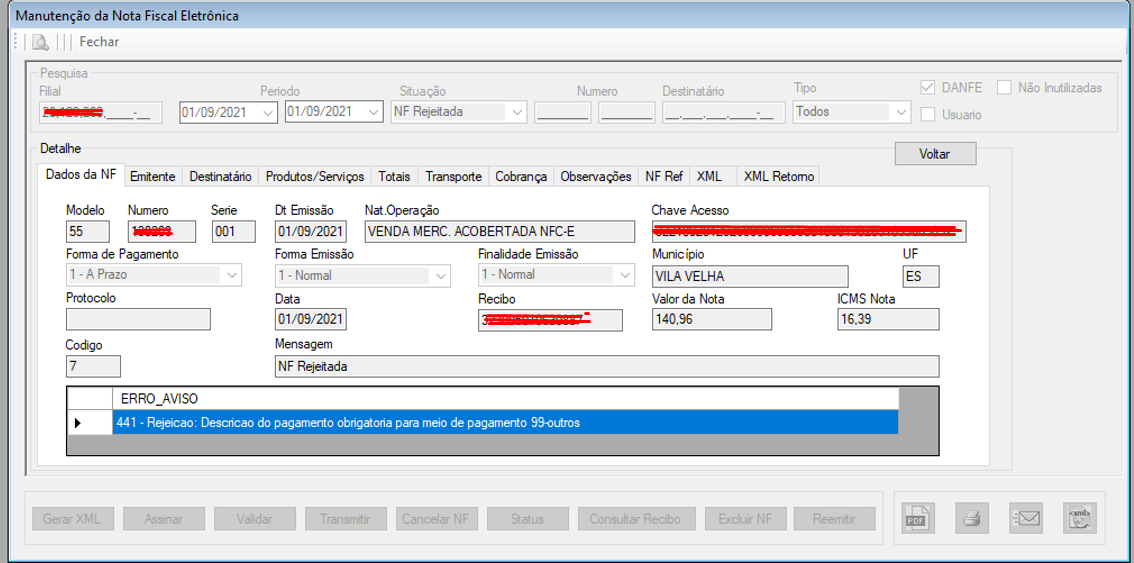Click the Recibo field
Screen dimensions: 1134x563
click(550, 320)
